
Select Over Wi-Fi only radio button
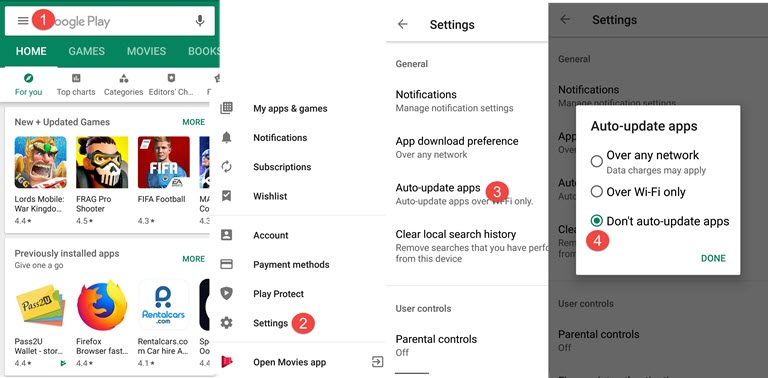pyautogui.click(x=596, y=191)
